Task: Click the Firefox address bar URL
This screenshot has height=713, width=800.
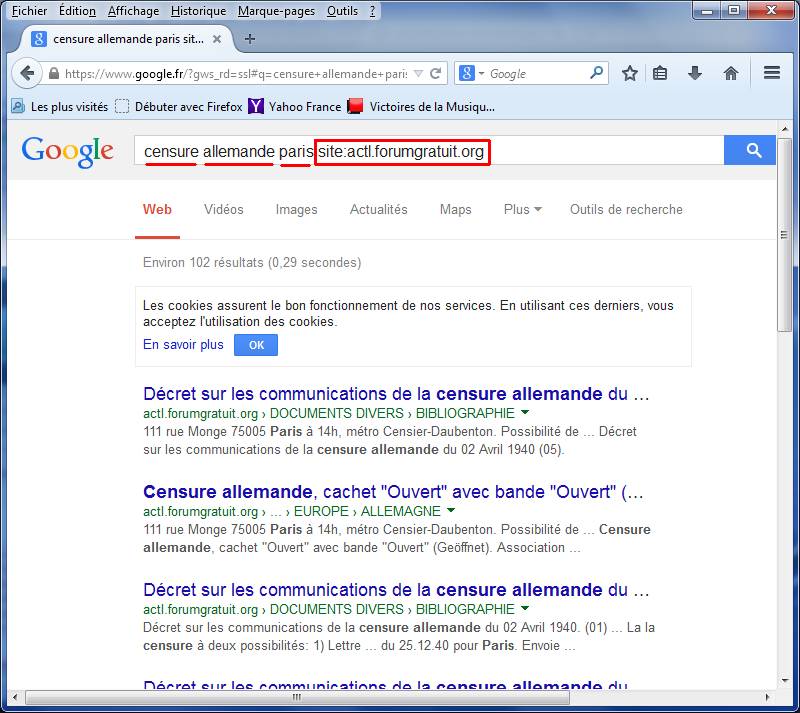Action: (236, 74)
